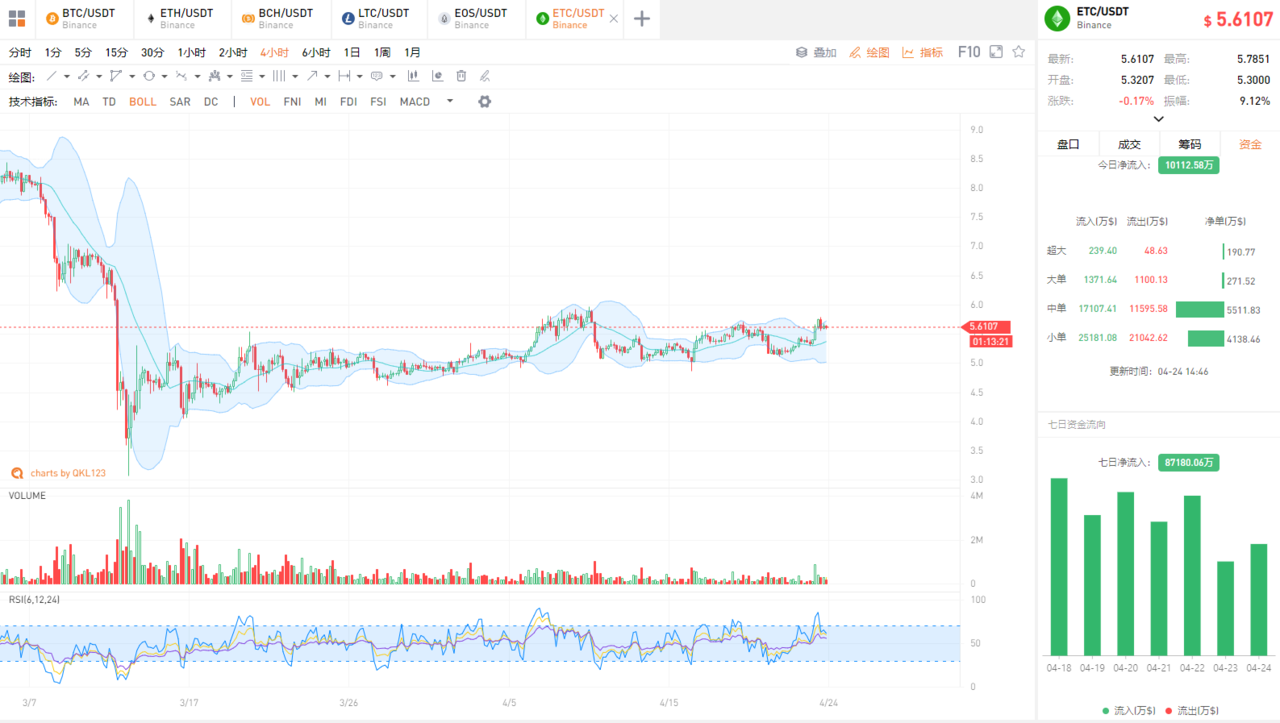The image size is (1280, 723).
Task: Expand more price details chevron
Action: click(1158, 118)
